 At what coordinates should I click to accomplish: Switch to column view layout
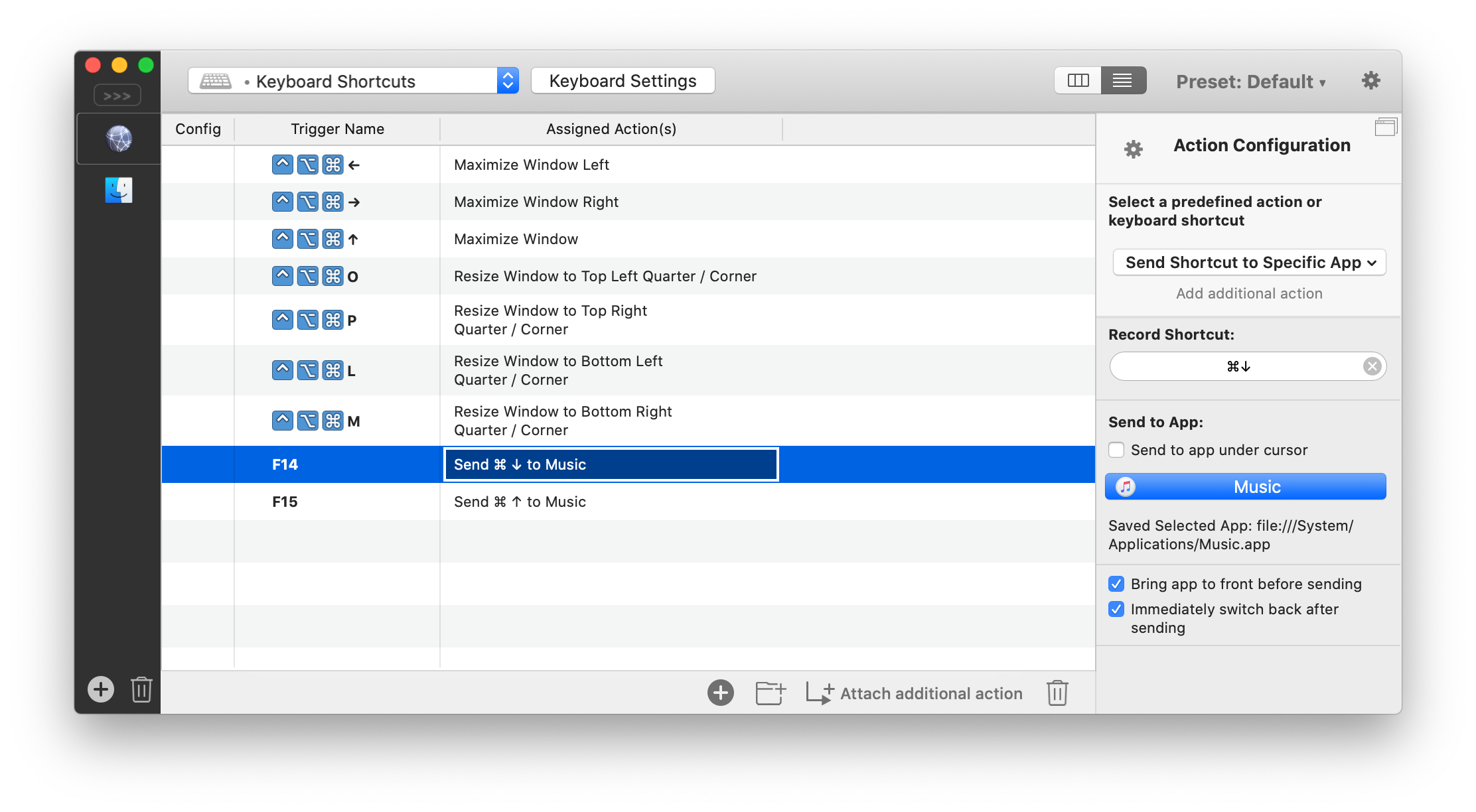pos(1078,80)
